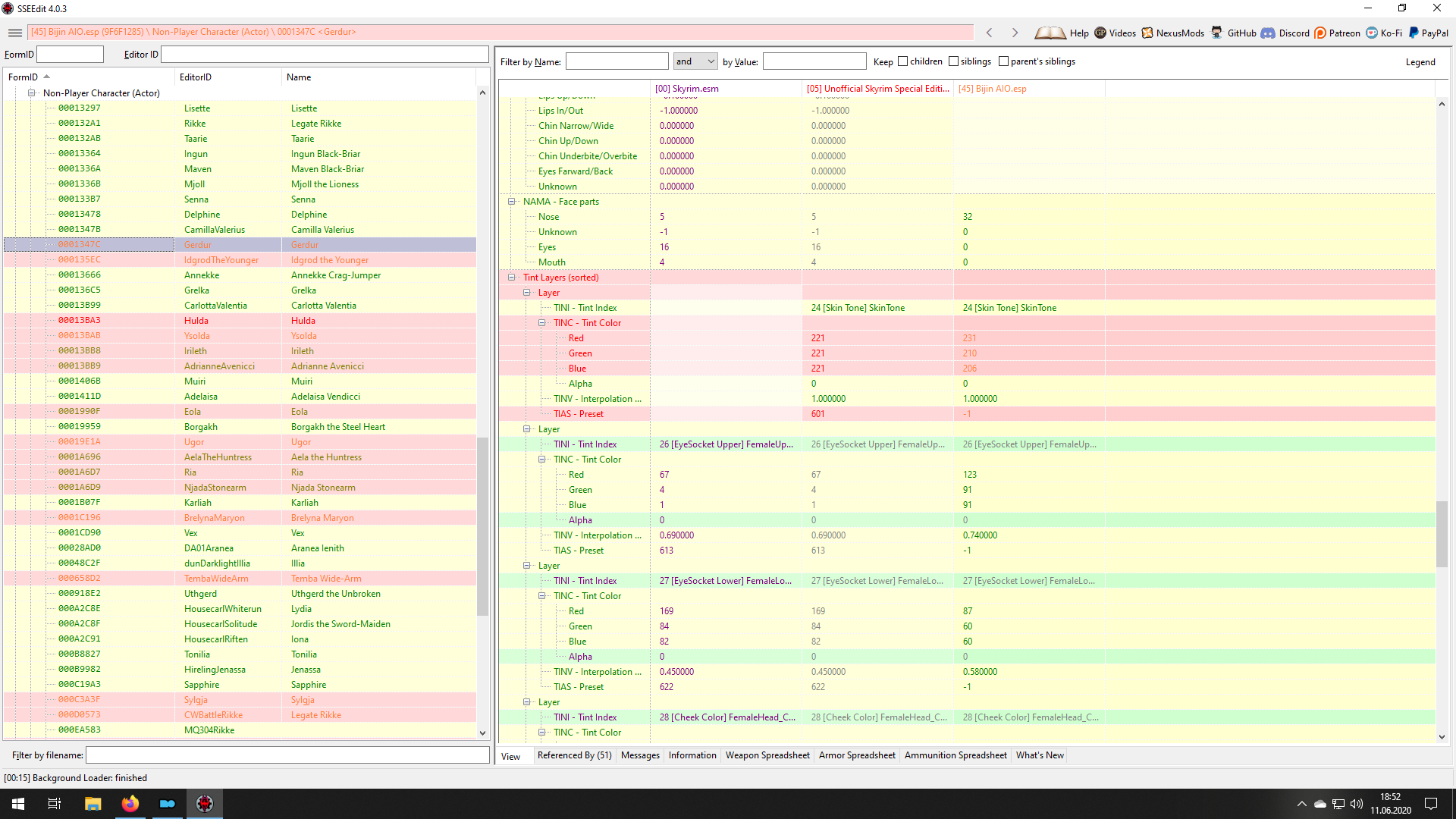Screen dimensions: 1456x819
Task: Open the GitHub icon
Action: (1217, 33)
